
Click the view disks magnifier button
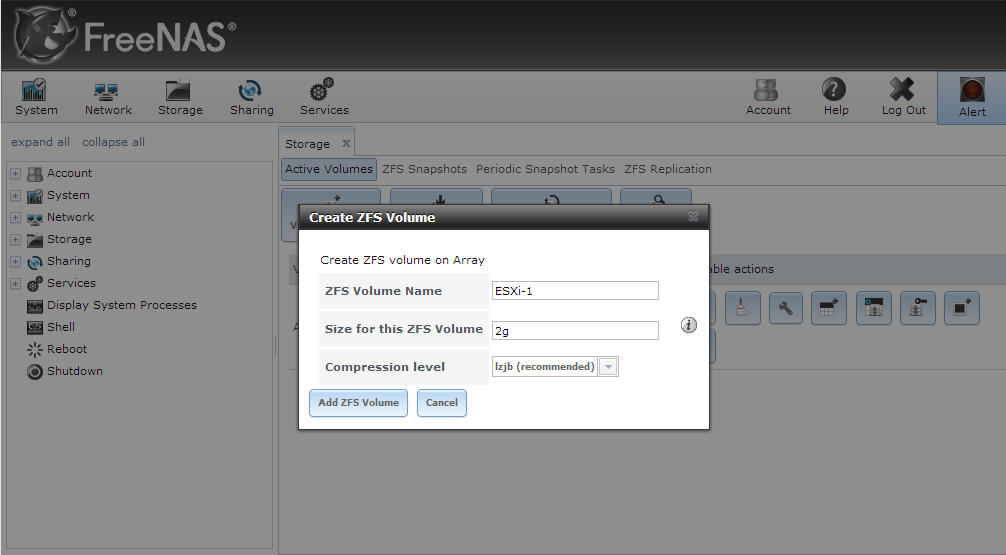pos(656,197)
